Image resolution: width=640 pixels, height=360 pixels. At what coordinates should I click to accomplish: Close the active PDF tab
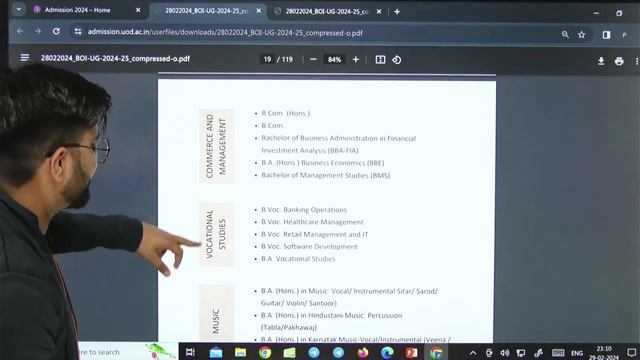[x=258, y=11]
